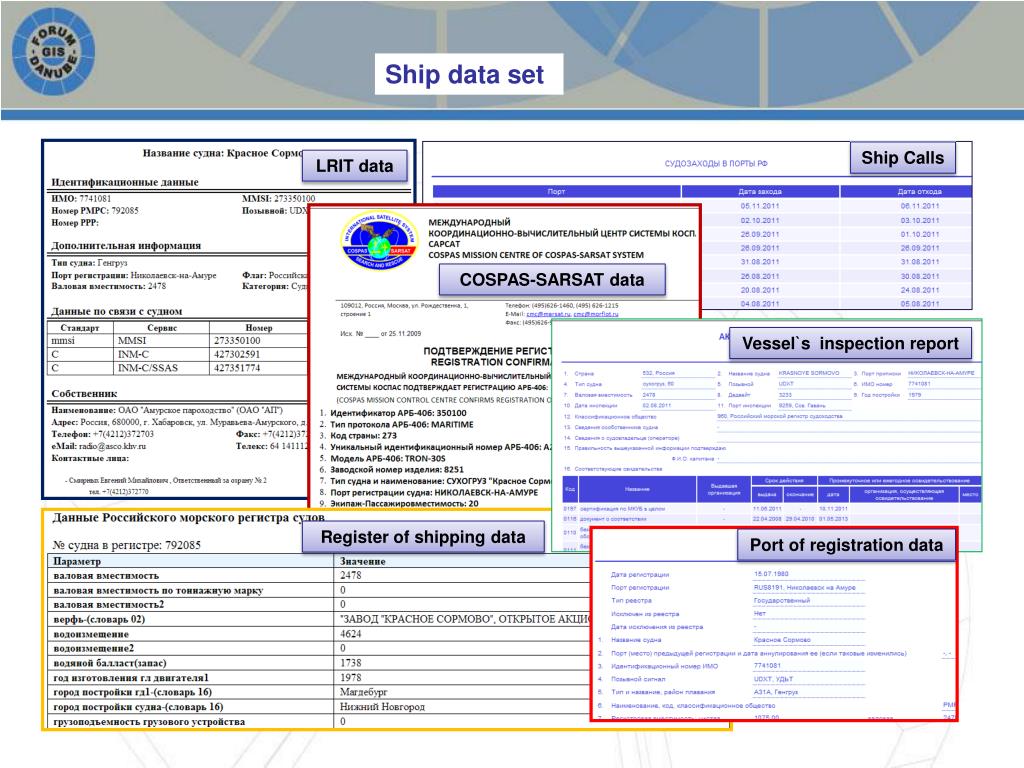Select departure date 30.08.2011 in Ship Calls
The width and height of the screenshot is (1024, 768).
click(x=920, y=276)
